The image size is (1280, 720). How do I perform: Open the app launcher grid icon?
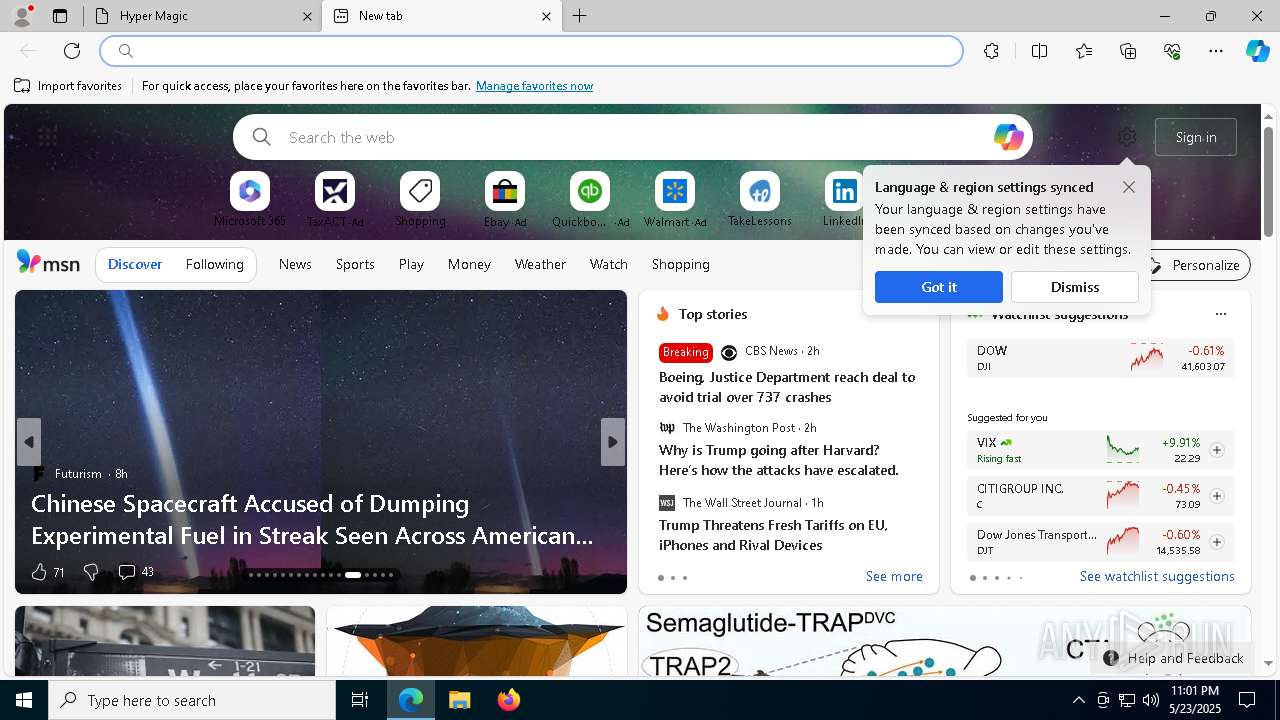(x=47, y=135)
